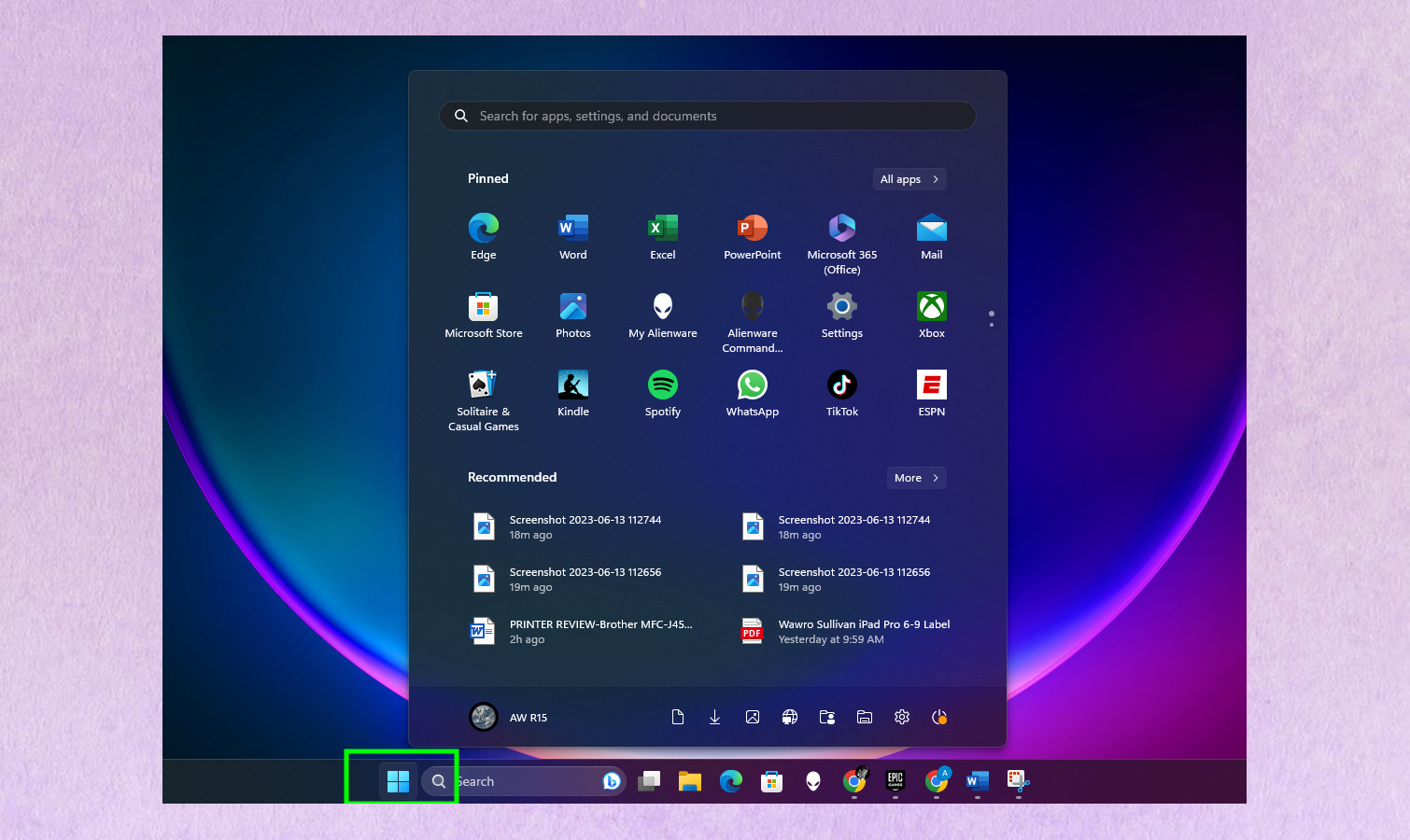Expand the All apps list
Screen dimensions: 1410x840
coord(909,179)
